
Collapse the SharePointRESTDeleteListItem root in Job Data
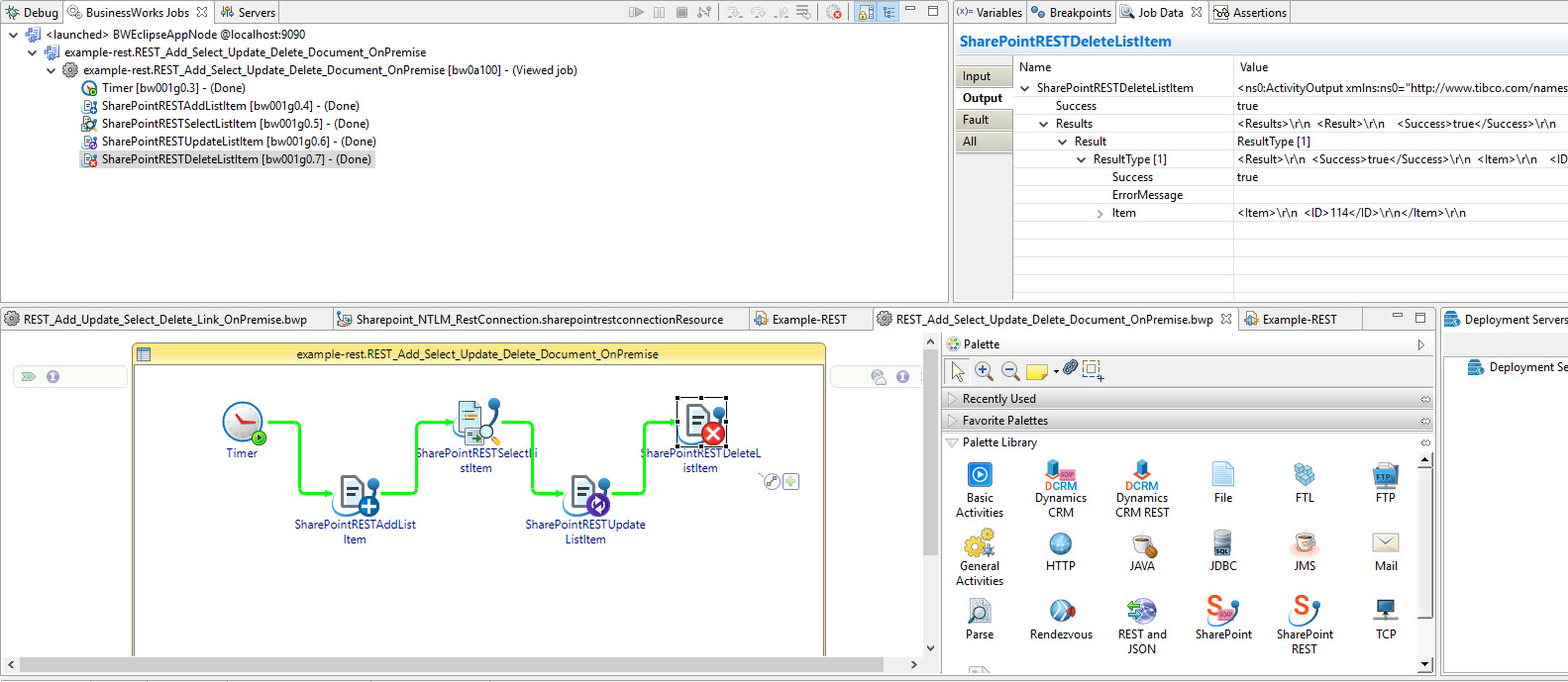[x=1024, y=88]
